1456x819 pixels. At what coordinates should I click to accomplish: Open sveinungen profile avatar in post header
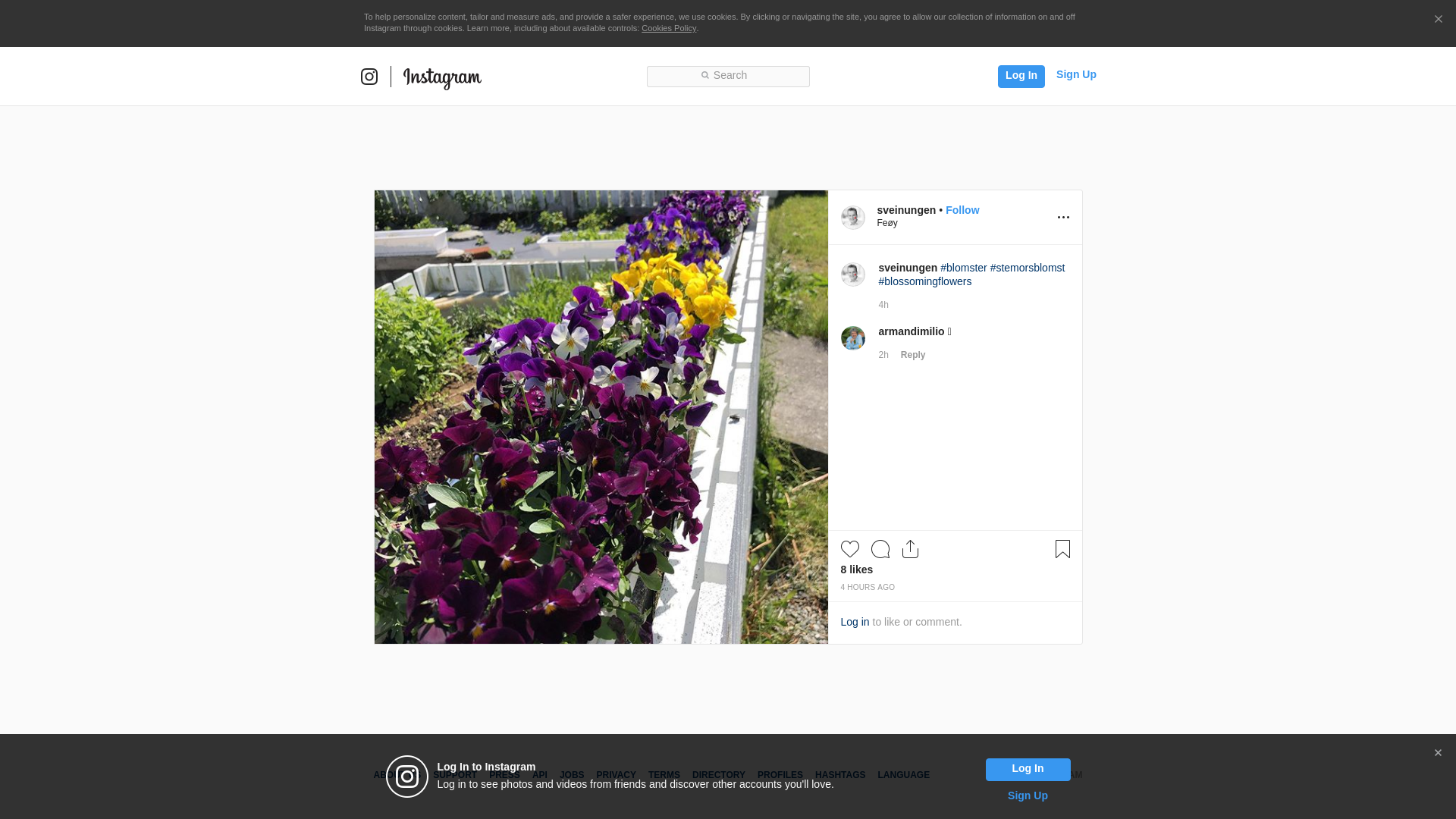coord(852,218)
